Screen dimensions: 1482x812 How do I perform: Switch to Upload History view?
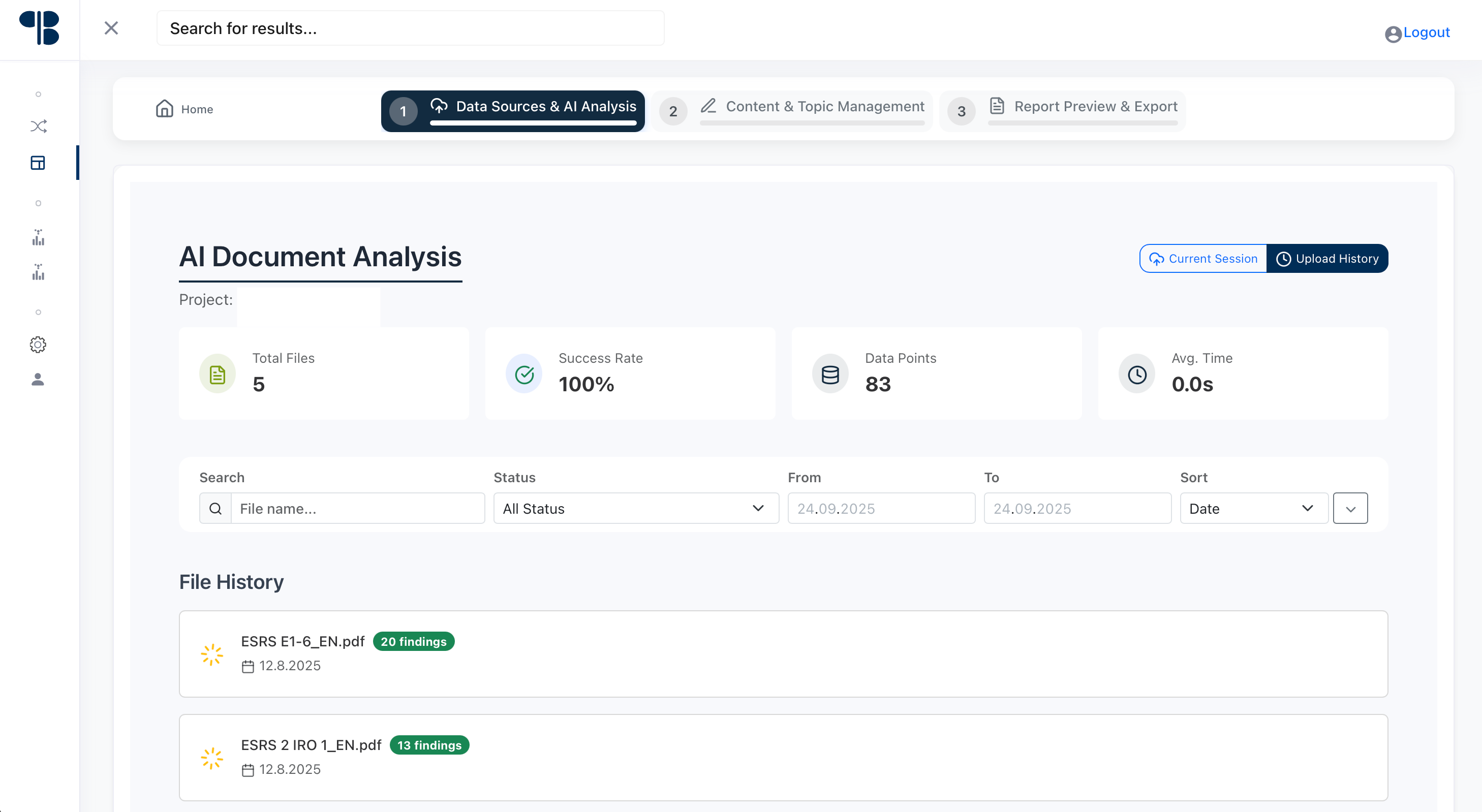point(1327,259)
